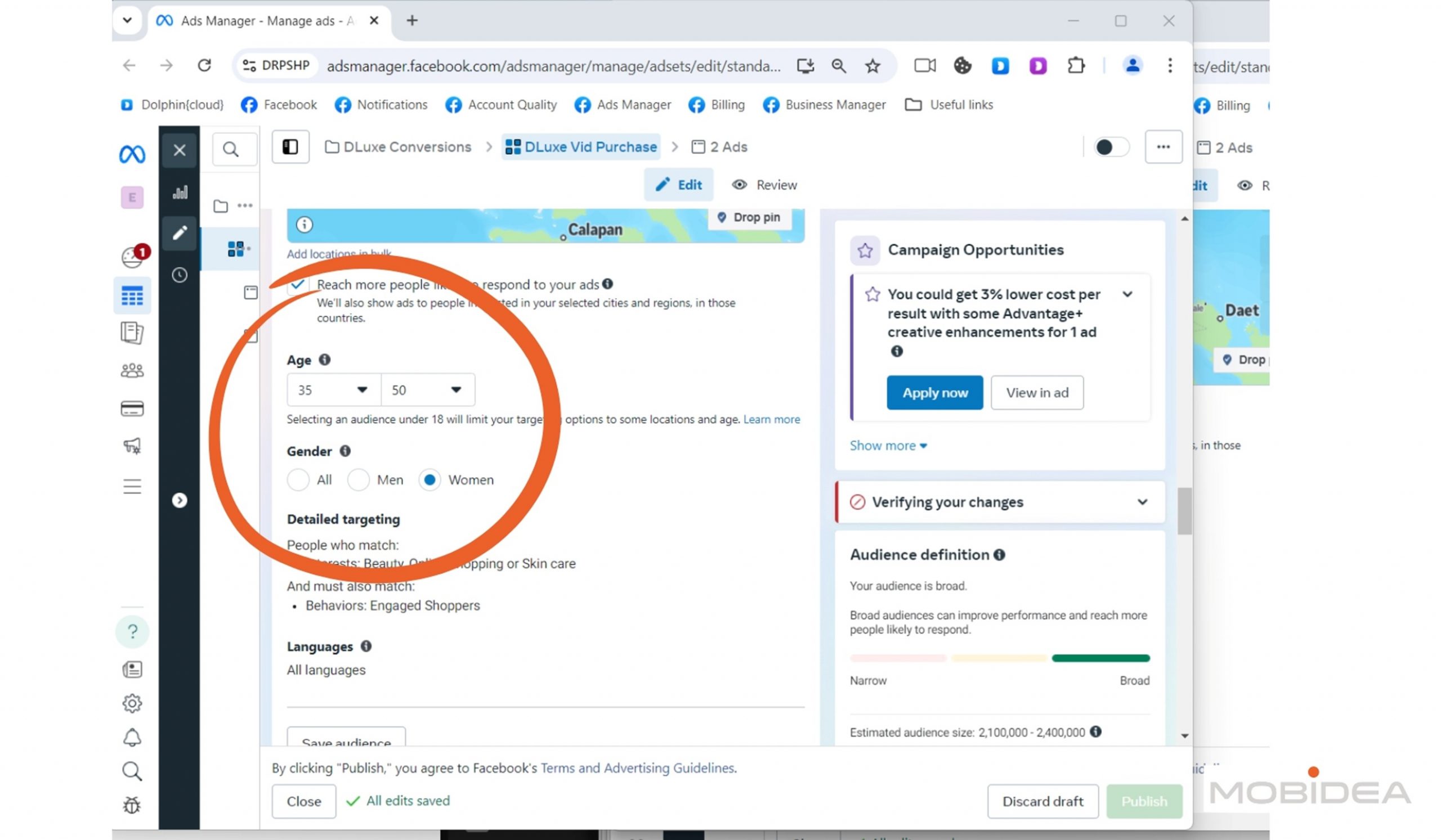Click the audience breadth meter bar
Viewport: 1441px width, 840px height.
click(x=1000, y=658)
